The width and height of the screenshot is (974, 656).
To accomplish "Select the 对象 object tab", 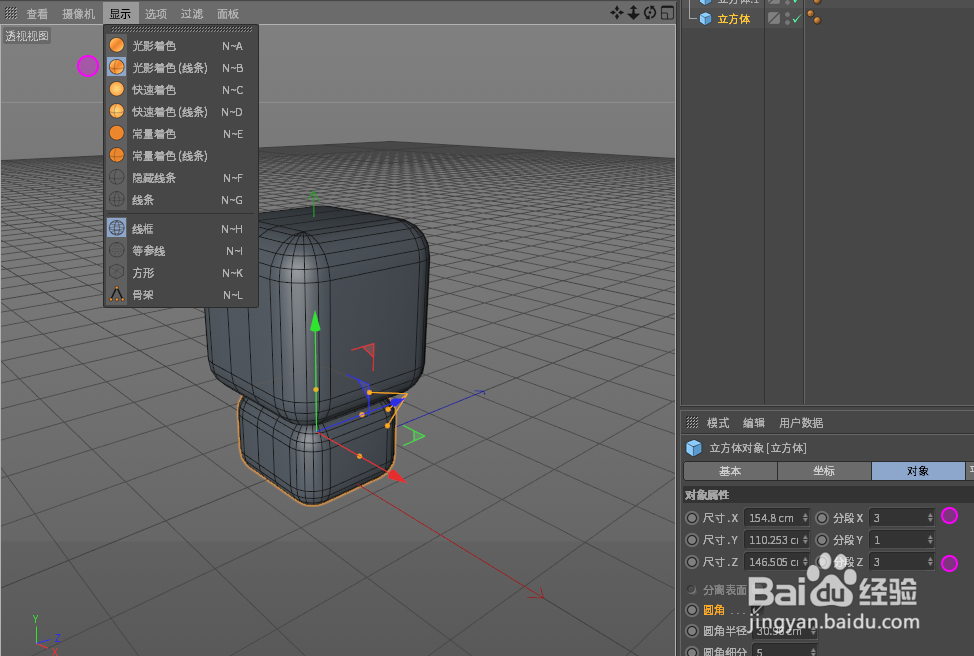I will (918, 471).
